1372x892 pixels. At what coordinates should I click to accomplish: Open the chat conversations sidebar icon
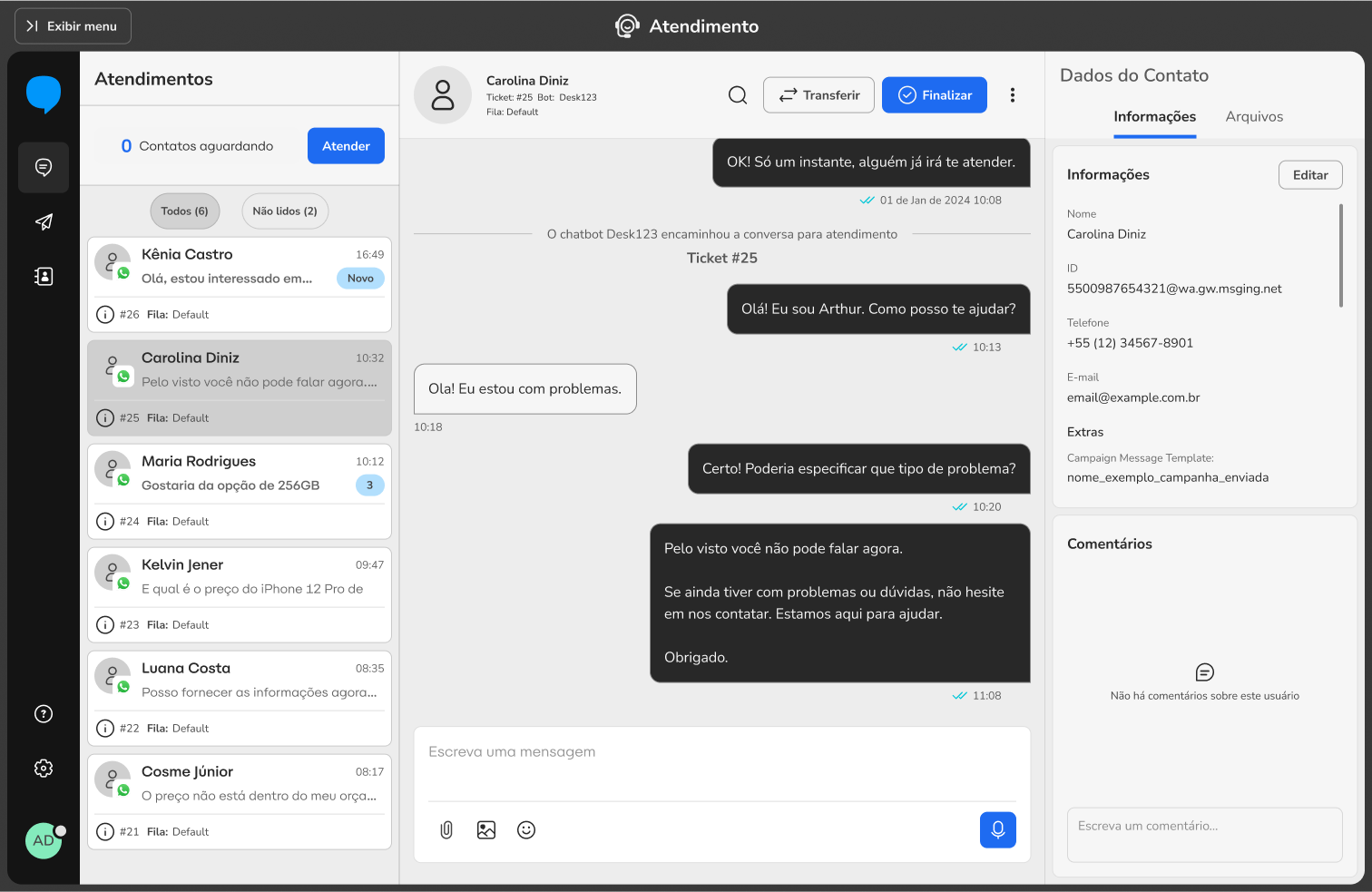tap(44, 167)
